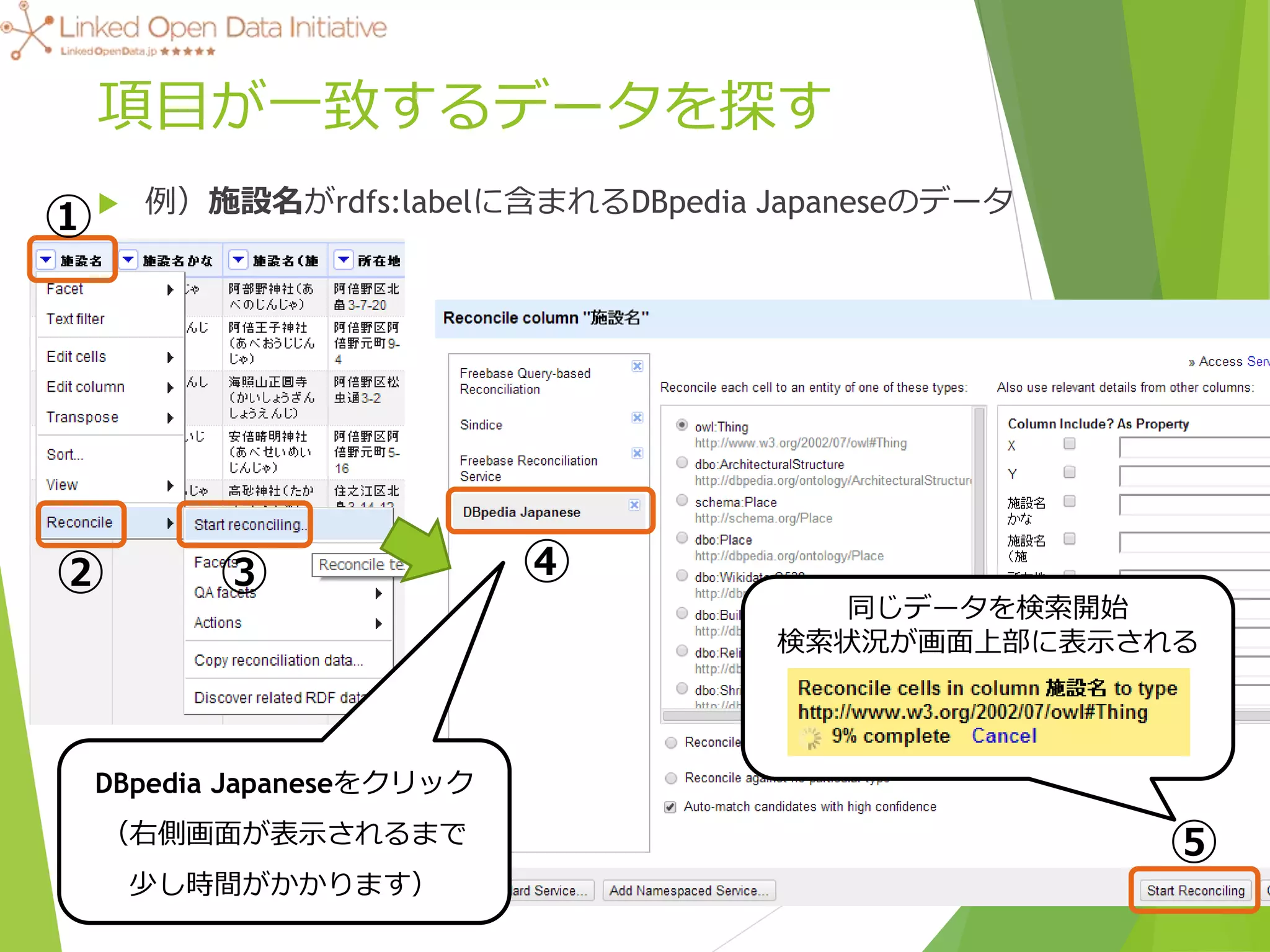
Task: Select the Freebase Reconciliation Service entry
Action: (x=528, y=469)
